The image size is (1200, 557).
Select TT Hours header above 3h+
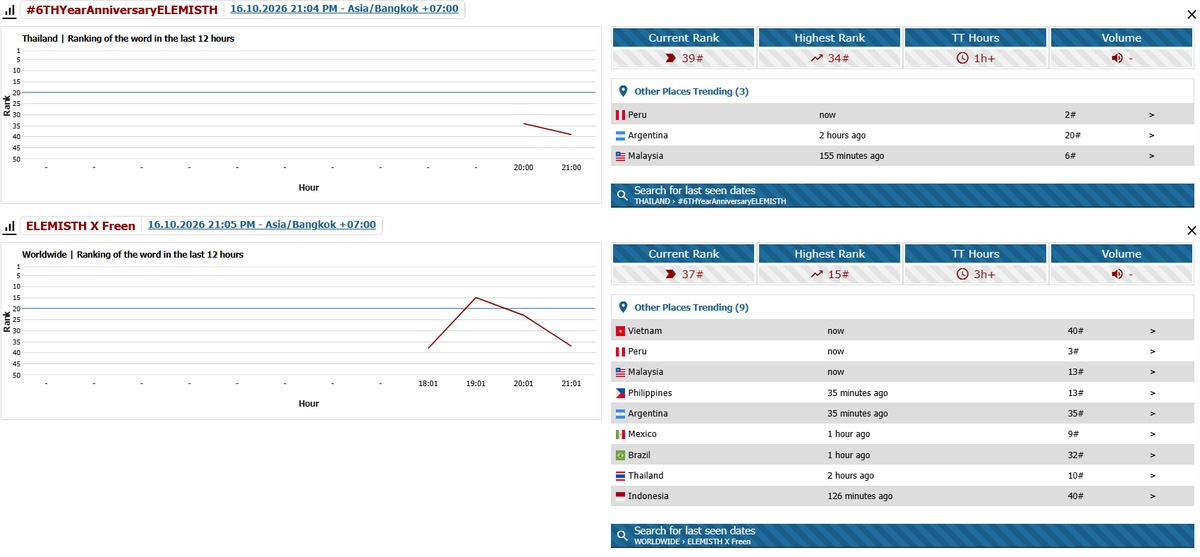pos(976,254)
